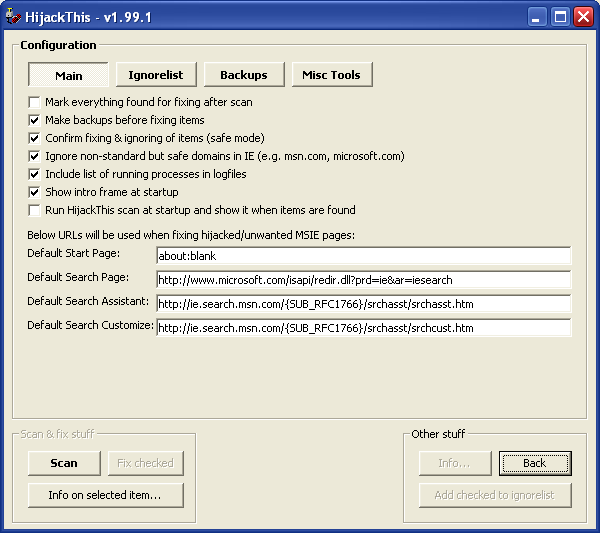Click the 'Below URLs will be used' text

(191, 235)
